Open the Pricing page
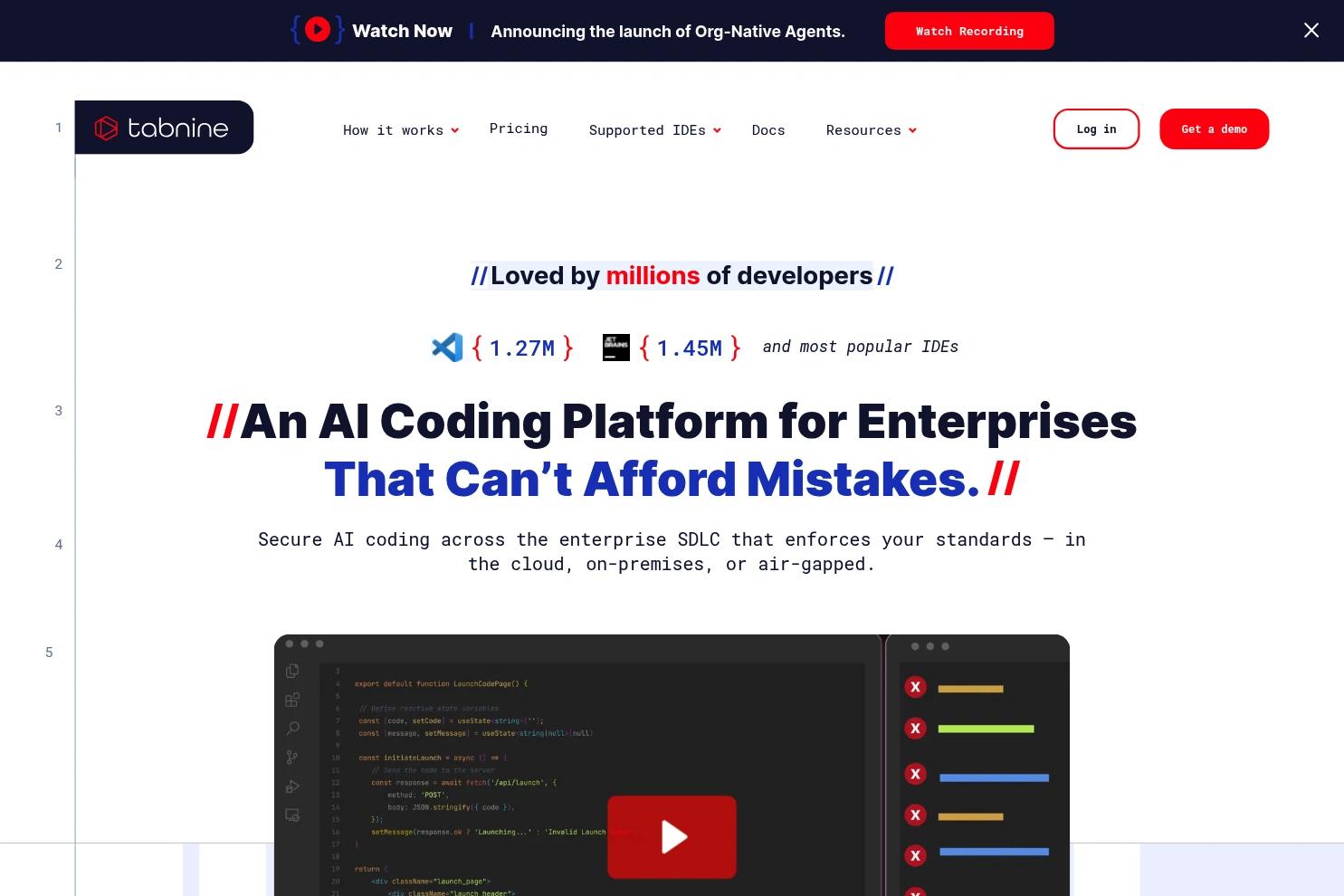1344x896 pixels. [519, 129]
